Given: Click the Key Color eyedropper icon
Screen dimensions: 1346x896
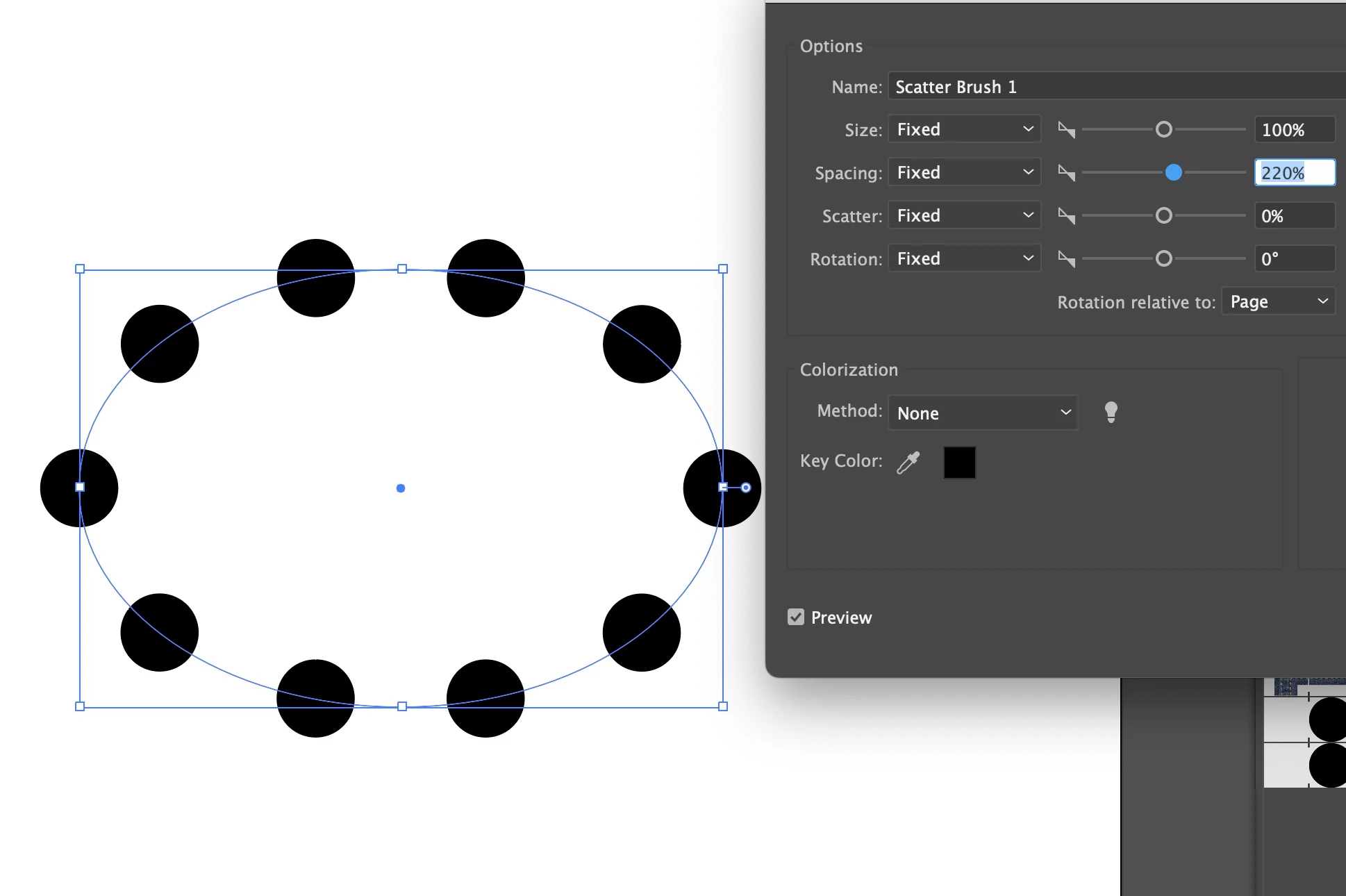Looking at the screenshot, I should pos(908,462).
